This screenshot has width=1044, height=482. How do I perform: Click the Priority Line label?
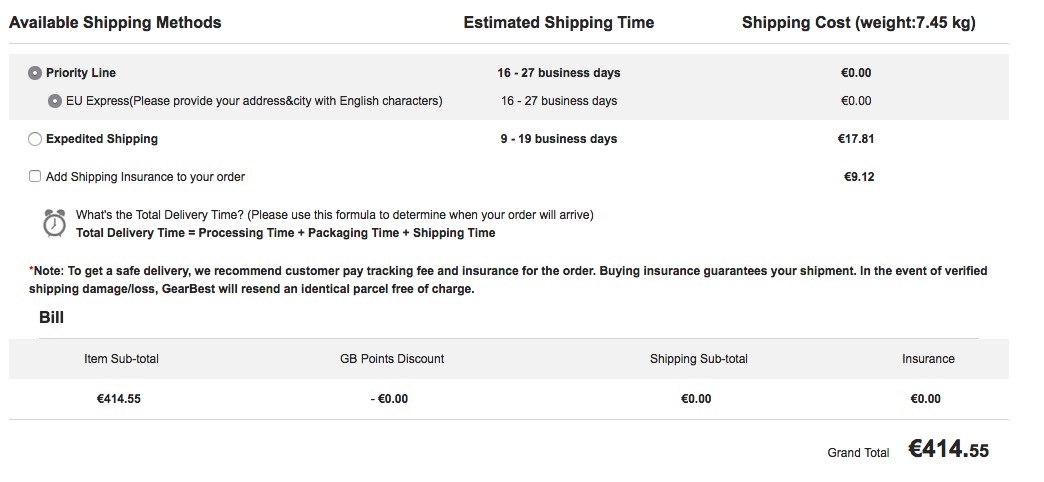point(81,73)
